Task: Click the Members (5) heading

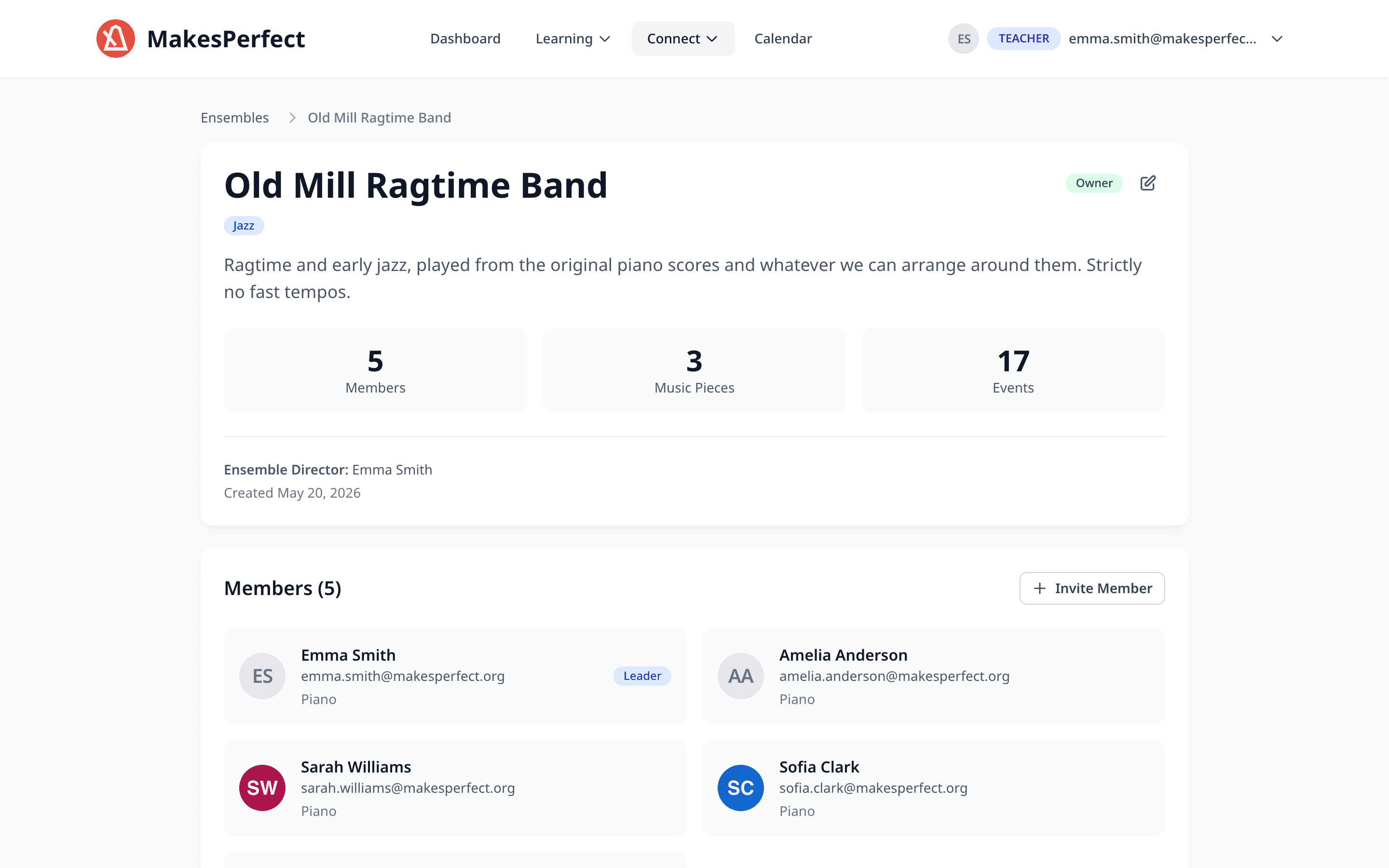Action: pos(283,588)
